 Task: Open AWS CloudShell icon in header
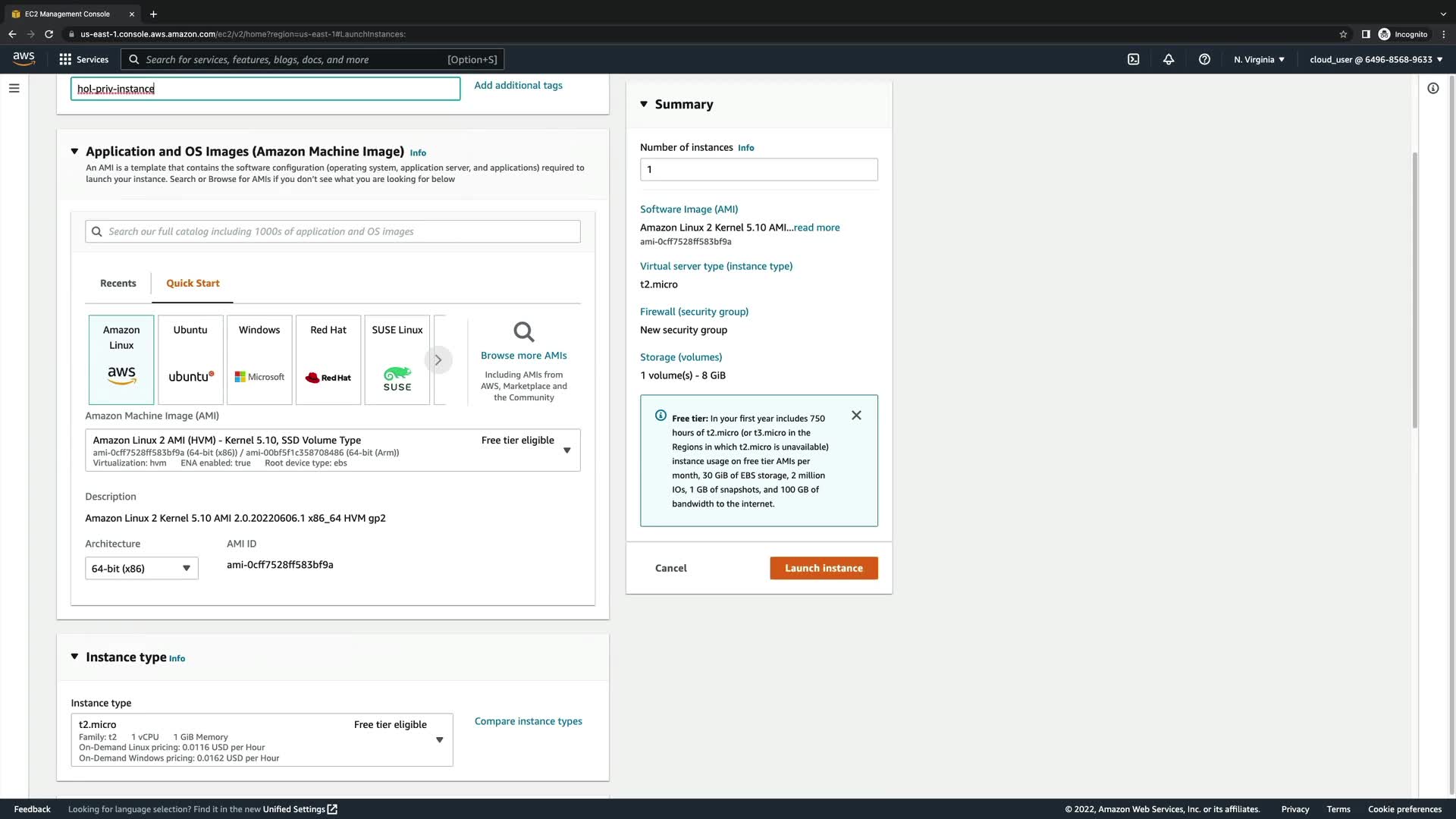pyautogui.click(x=1133, y=59)
